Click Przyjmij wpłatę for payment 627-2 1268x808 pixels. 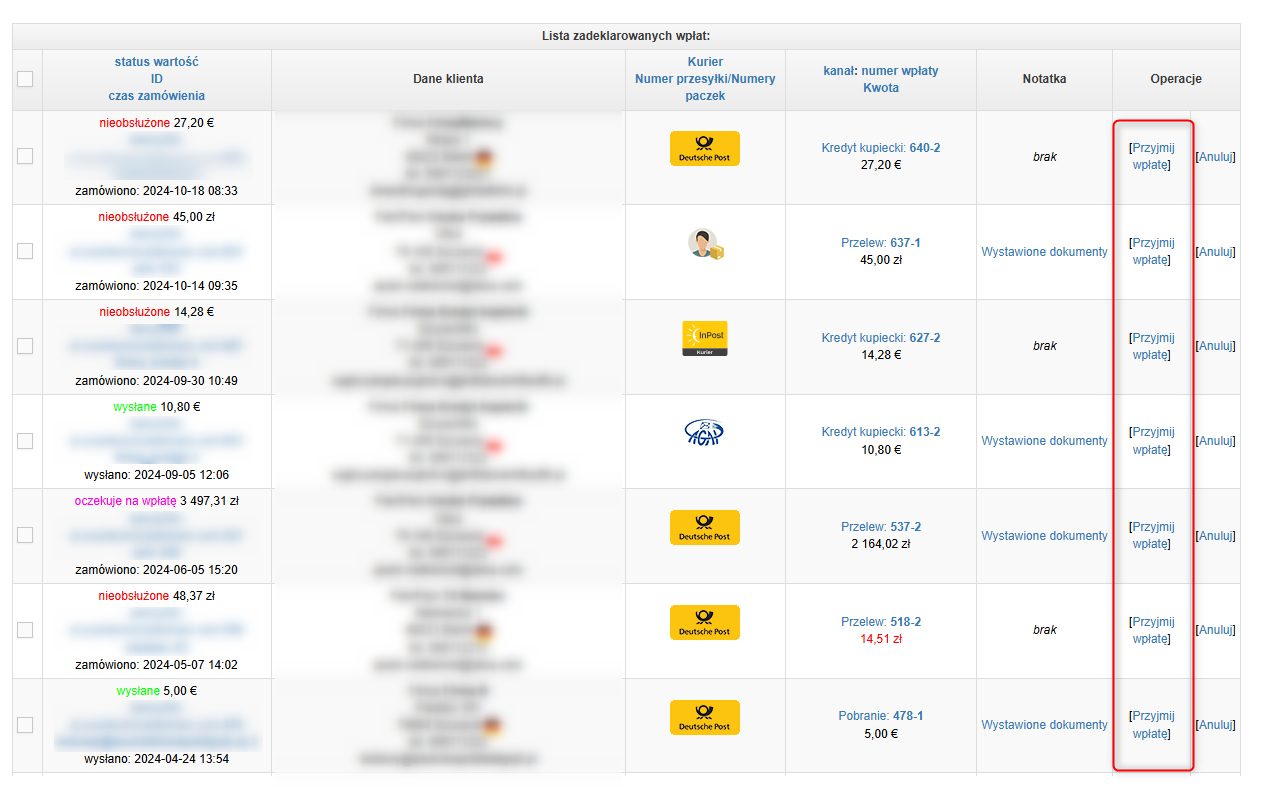[x=1152, y=346]
